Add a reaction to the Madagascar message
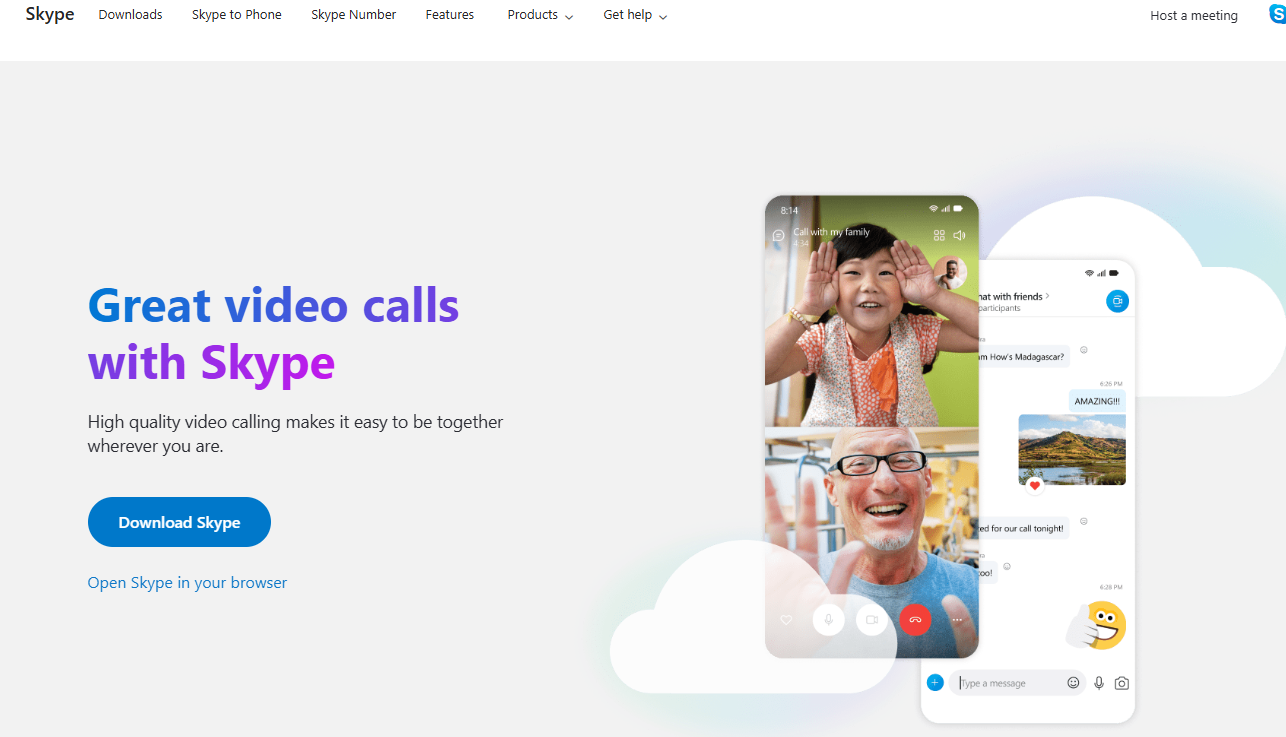1286x737 pixels. tap(1084, 350)
